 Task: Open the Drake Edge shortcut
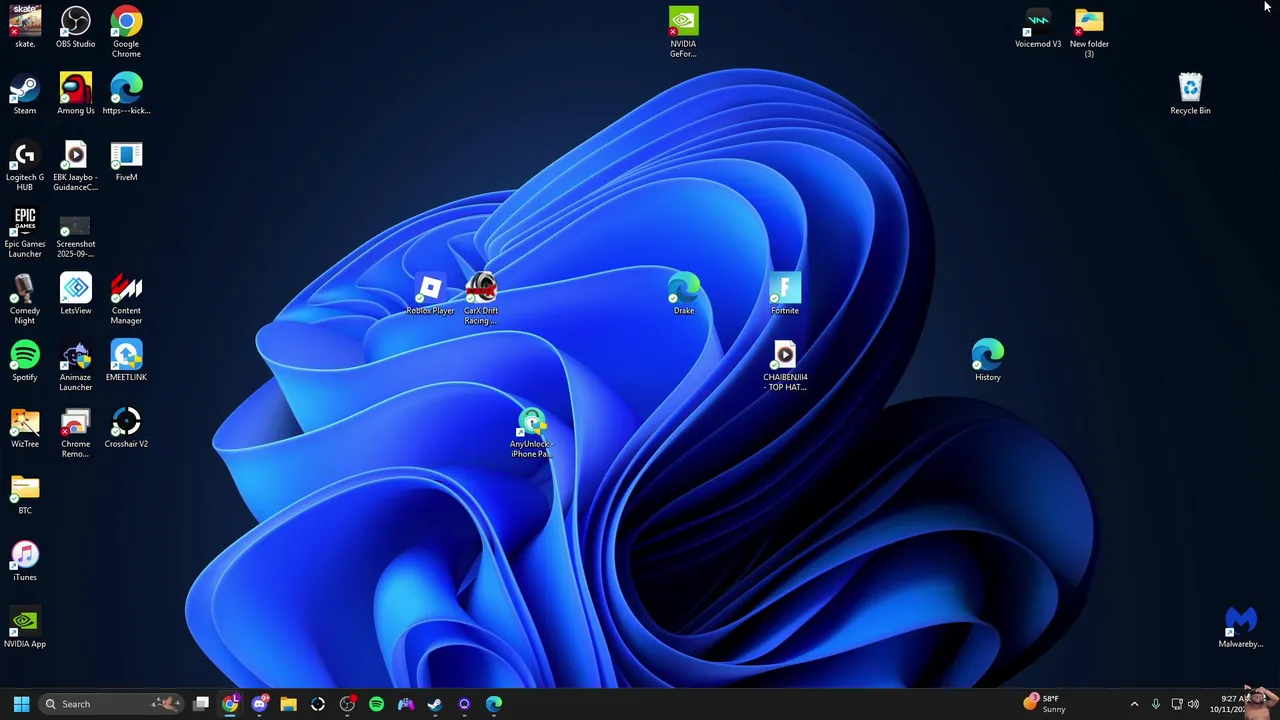[x=683, y=295]
